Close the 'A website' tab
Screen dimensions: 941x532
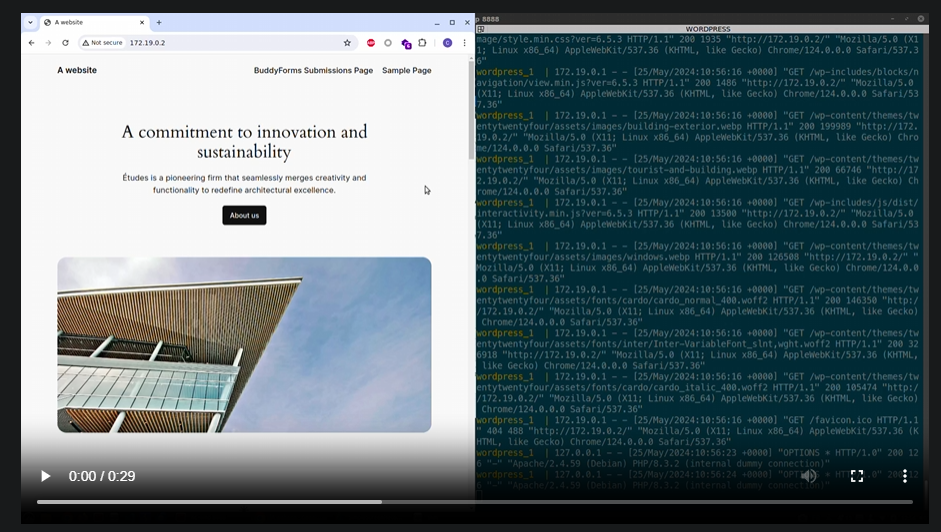(142, 22)
